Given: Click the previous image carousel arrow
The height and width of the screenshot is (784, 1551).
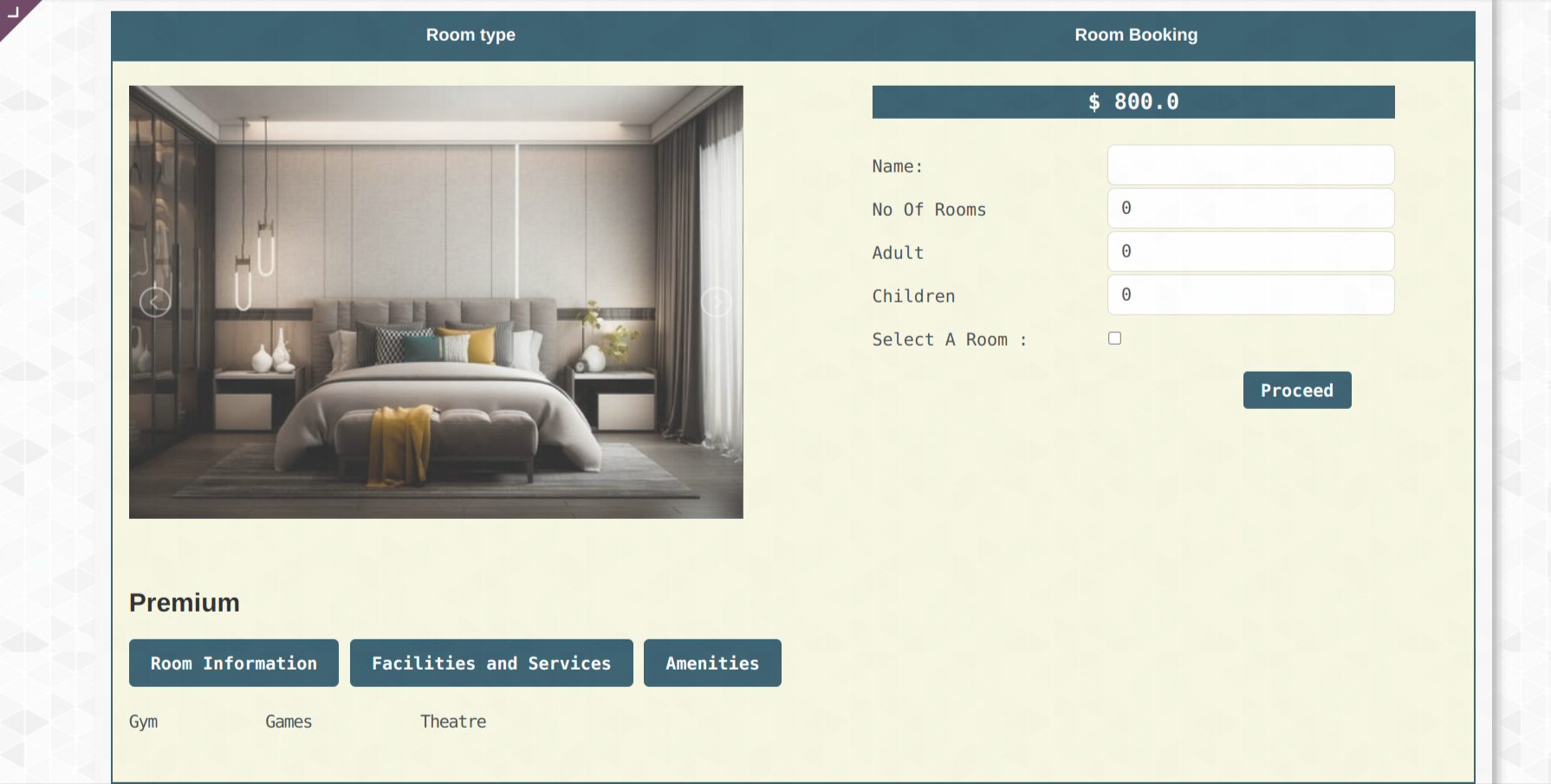Looking at the screenshot, I should point(155,301).
